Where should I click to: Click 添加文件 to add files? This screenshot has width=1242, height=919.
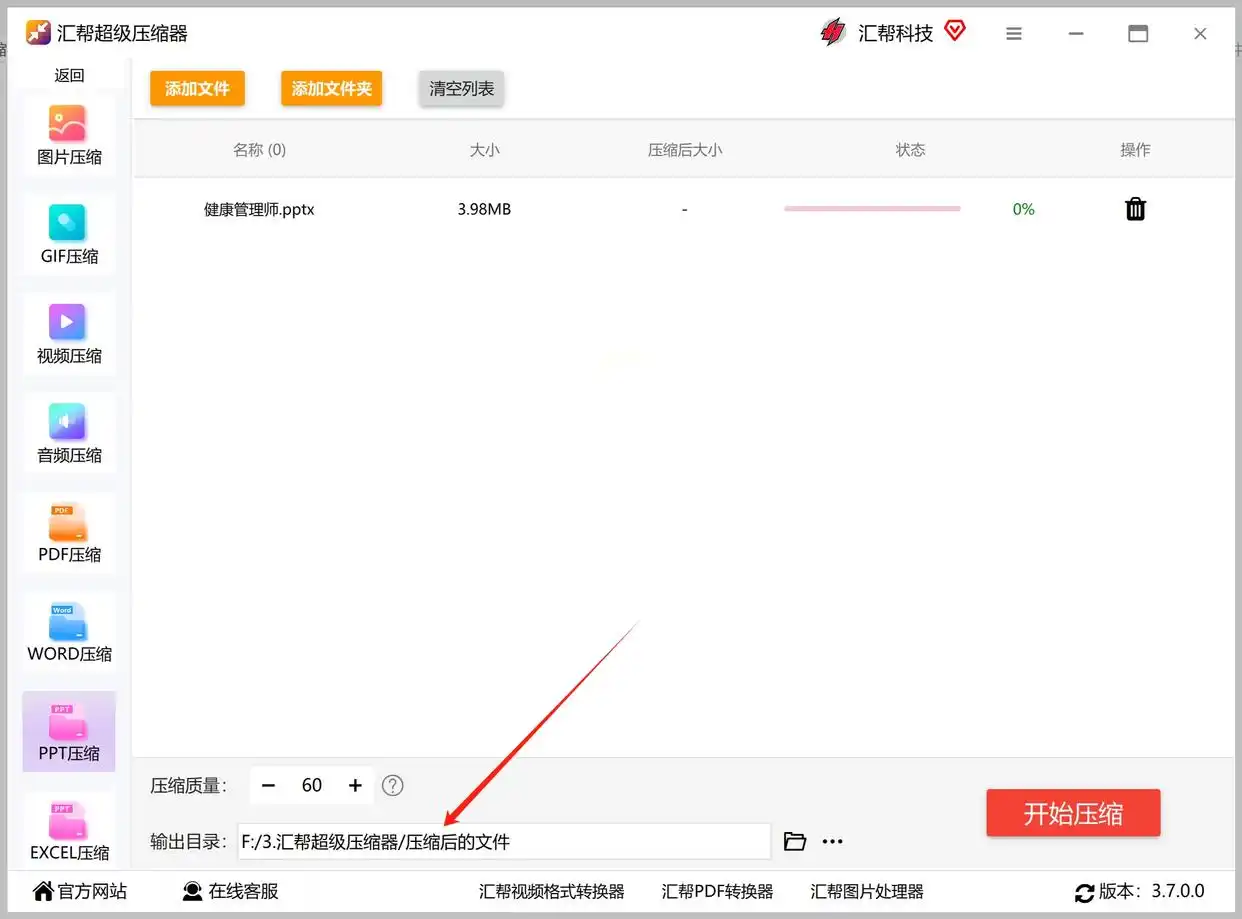coord(197,88)
